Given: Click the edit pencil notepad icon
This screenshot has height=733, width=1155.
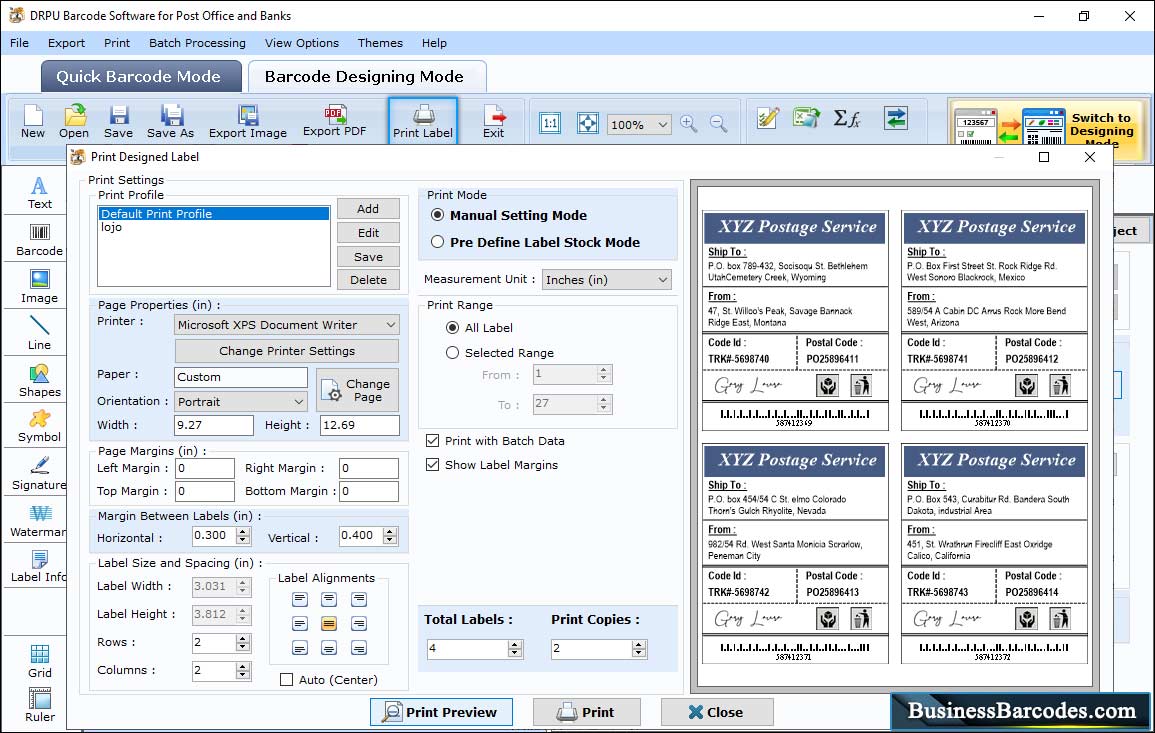Looking at the screenshot, I should click(768, 118).
